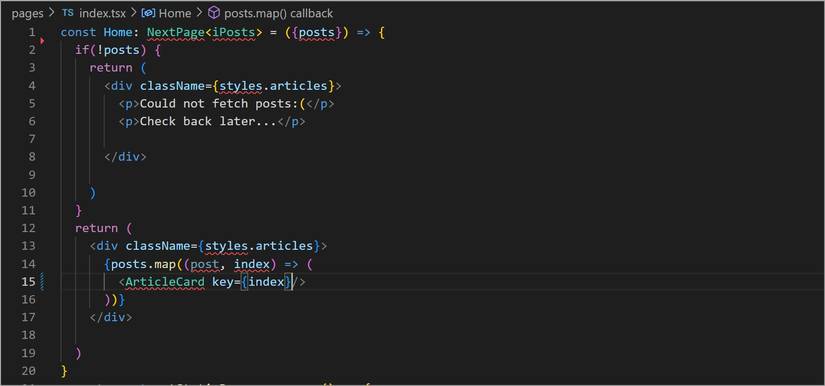The width and height of the screenshot is (825, 386).
Task: Click the post parameter on line 14
Action: point(204,264)
